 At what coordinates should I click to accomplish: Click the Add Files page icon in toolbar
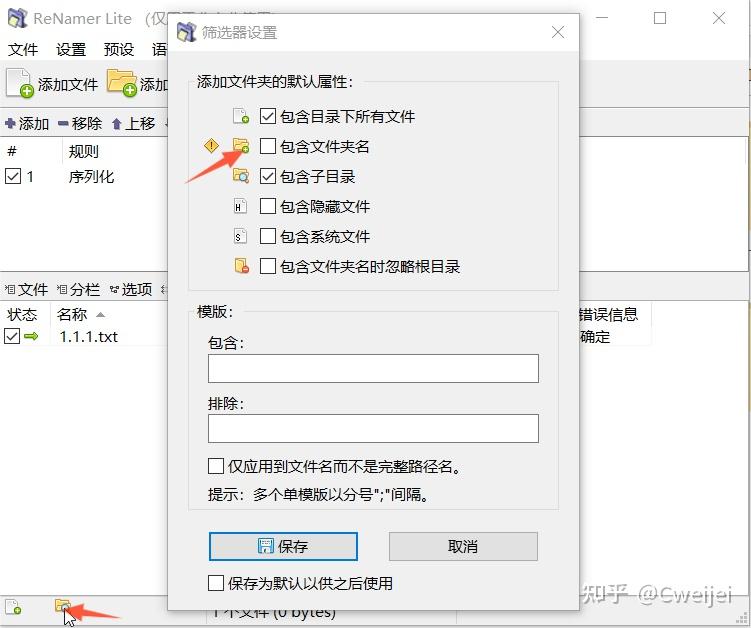pyautogui.click(x=20, y=83)
